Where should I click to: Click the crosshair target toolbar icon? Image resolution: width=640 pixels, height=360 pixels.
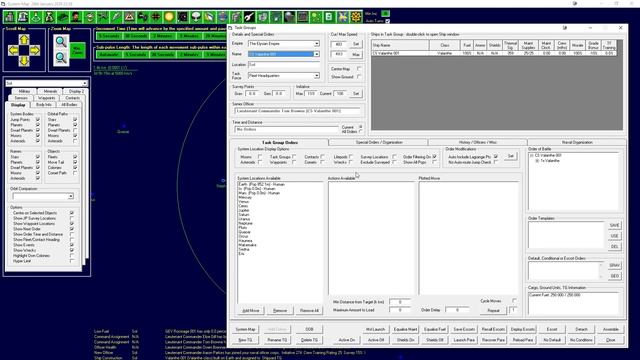[x=156, y=17]
